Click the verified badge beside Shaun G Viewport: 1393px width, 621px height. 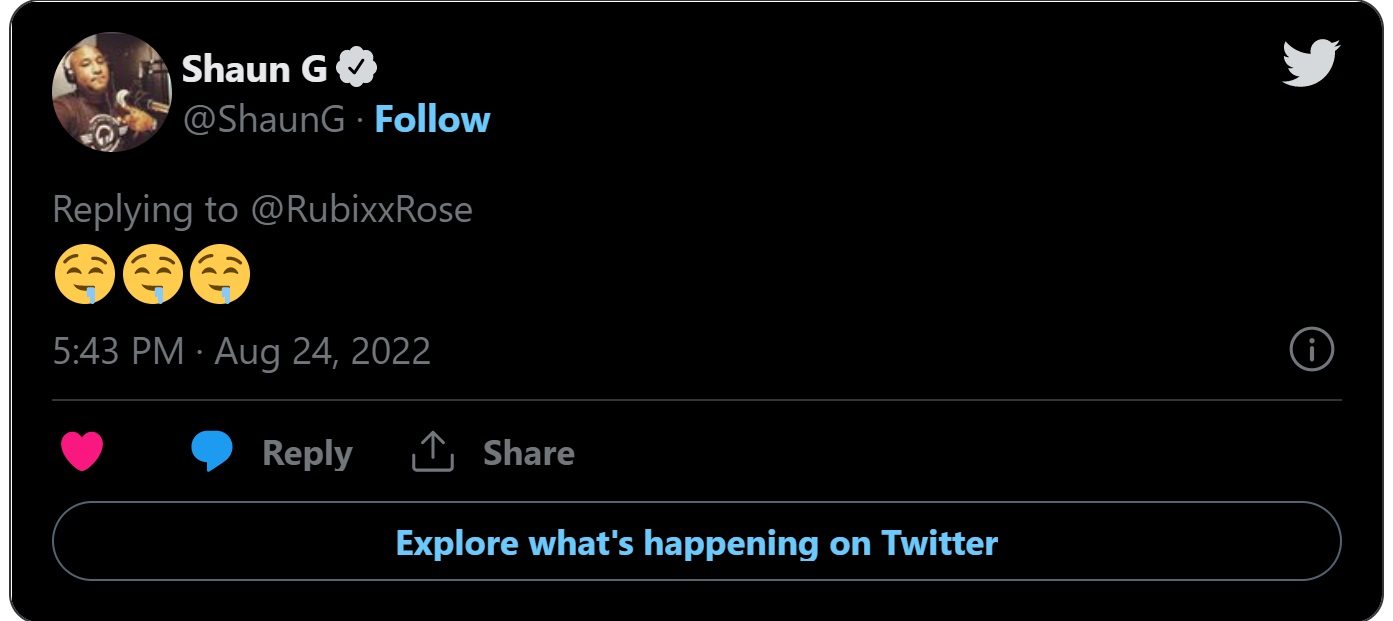tap(356, 68)
